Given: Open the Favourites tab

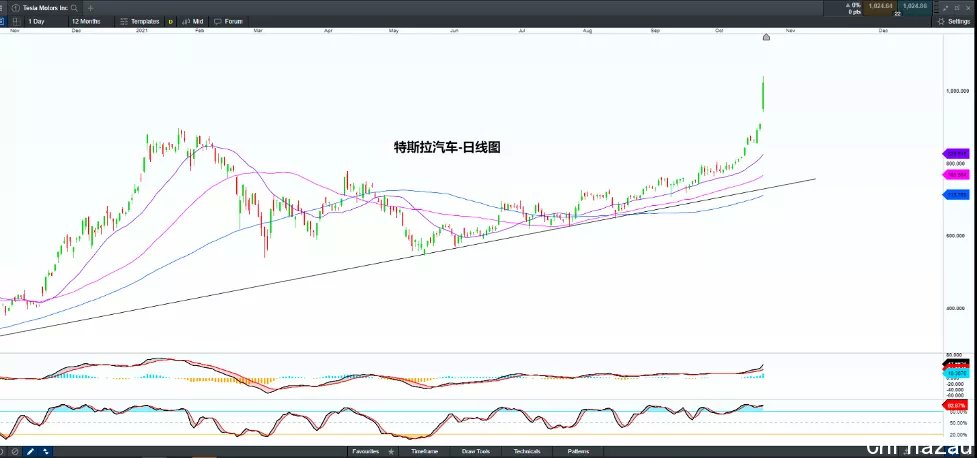Looking at the screenshot, I should 365,451.
